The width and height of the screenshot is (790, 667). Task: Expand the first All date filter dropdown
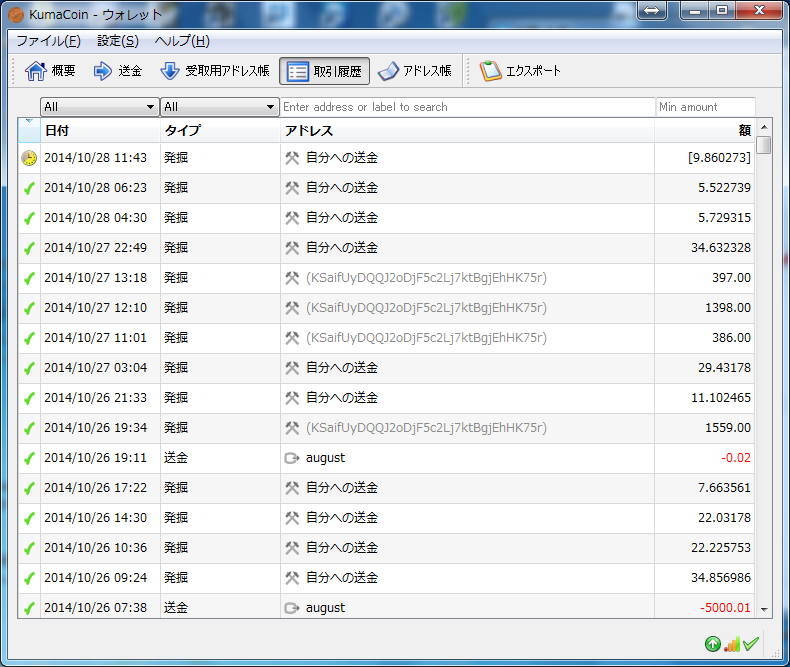point(99,107)
